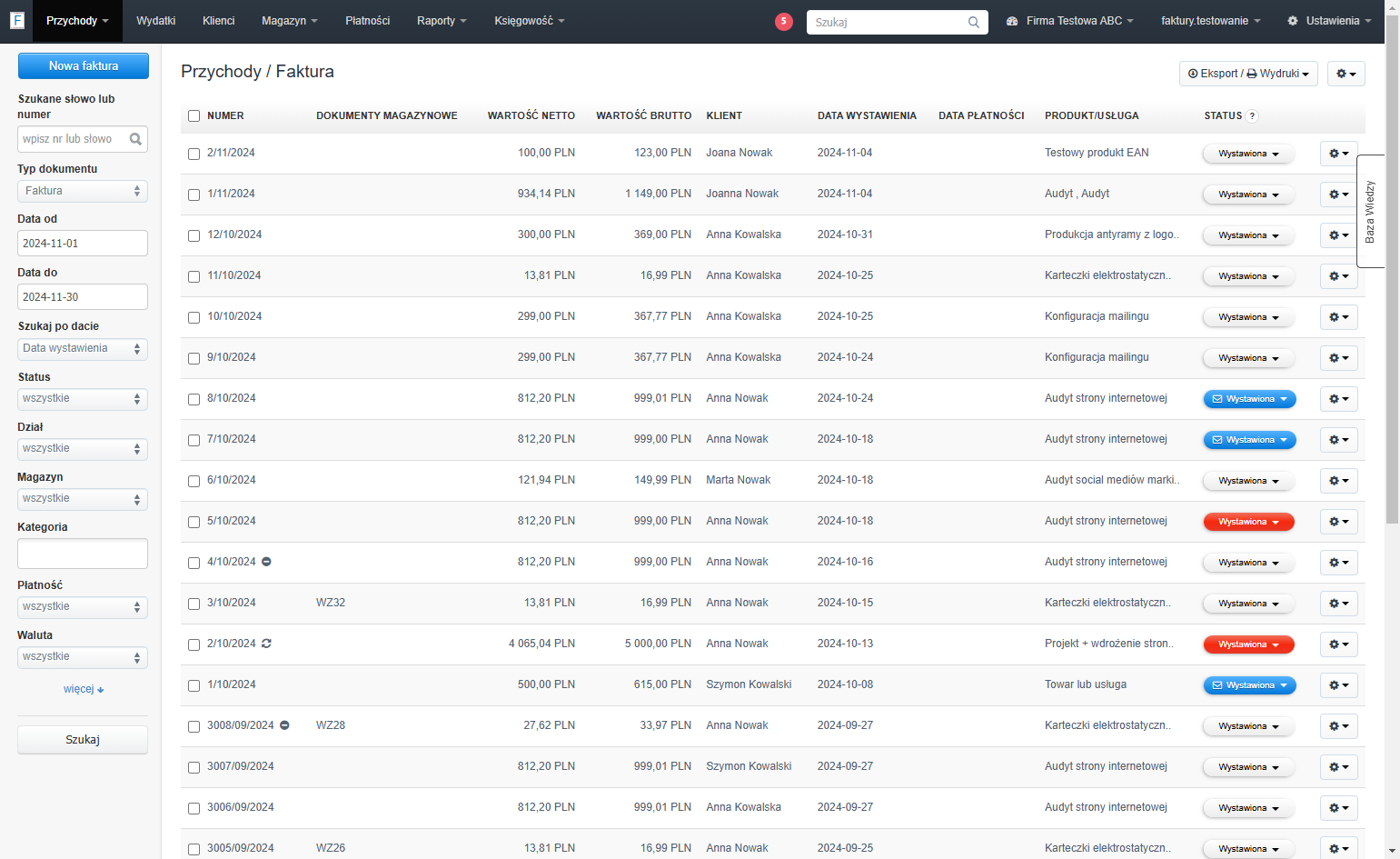This screenshot has width=1400, height=859.
Task: Tick the select-all checkbox in the NUMER header
Action: [194, 115]
